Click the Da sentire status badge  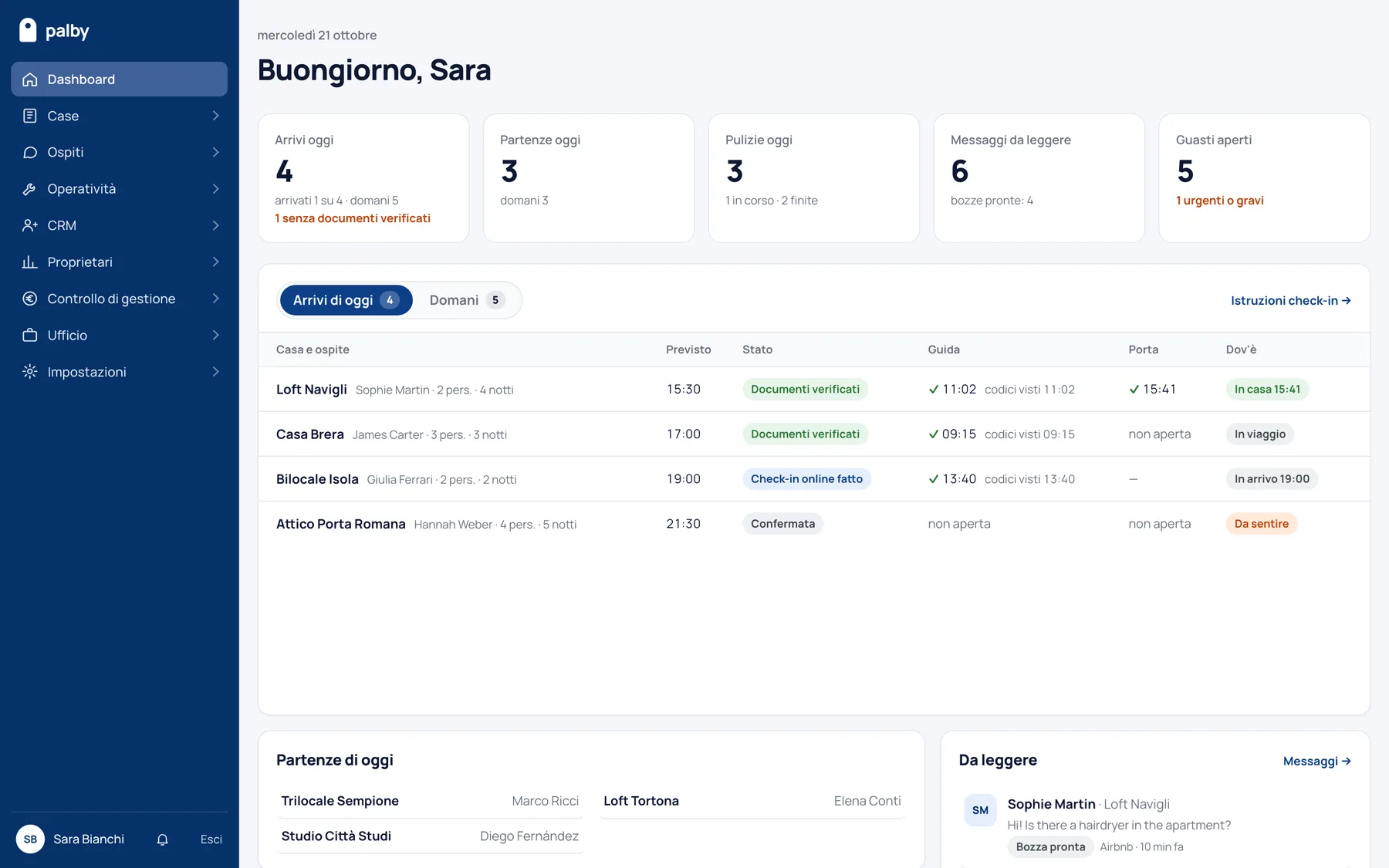(1262, 524)
